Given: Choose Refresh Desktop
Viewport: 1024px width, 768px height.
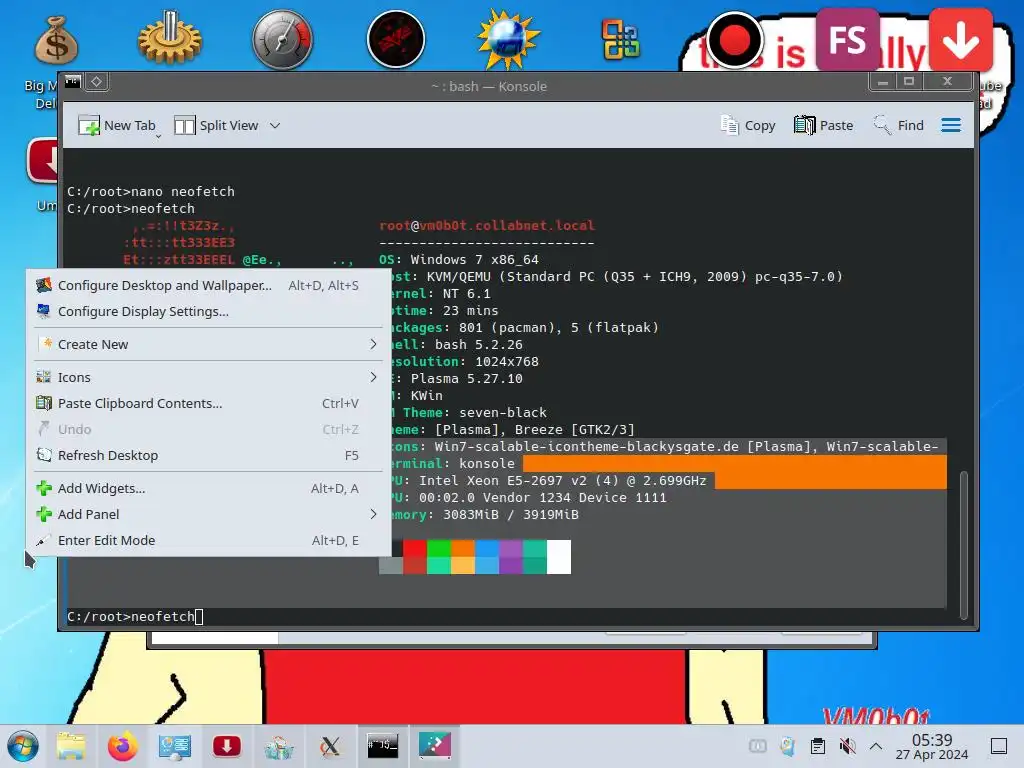Looking at the screenshot, I should click(208, 455).
